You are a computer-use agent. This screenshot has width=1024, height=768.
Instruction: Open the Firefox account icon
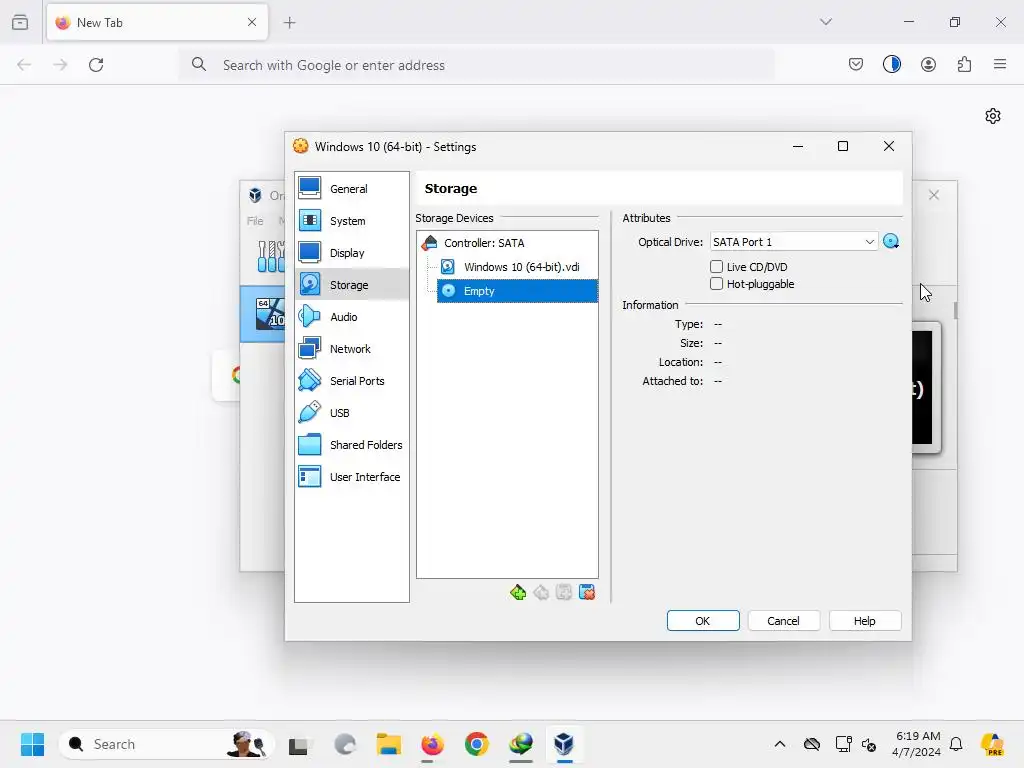click(928, 64)
